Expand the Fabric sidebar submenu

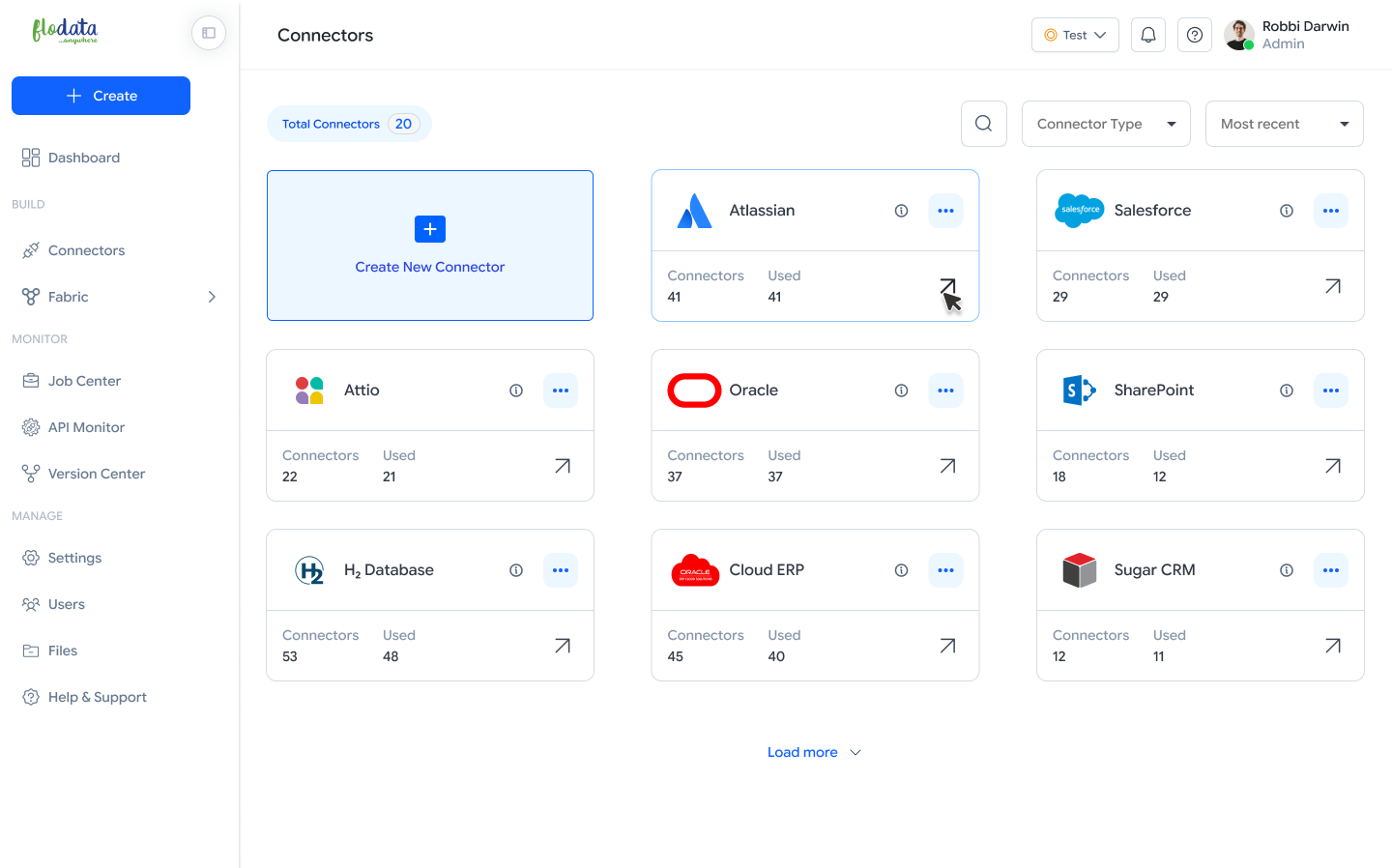pos(212,297)
